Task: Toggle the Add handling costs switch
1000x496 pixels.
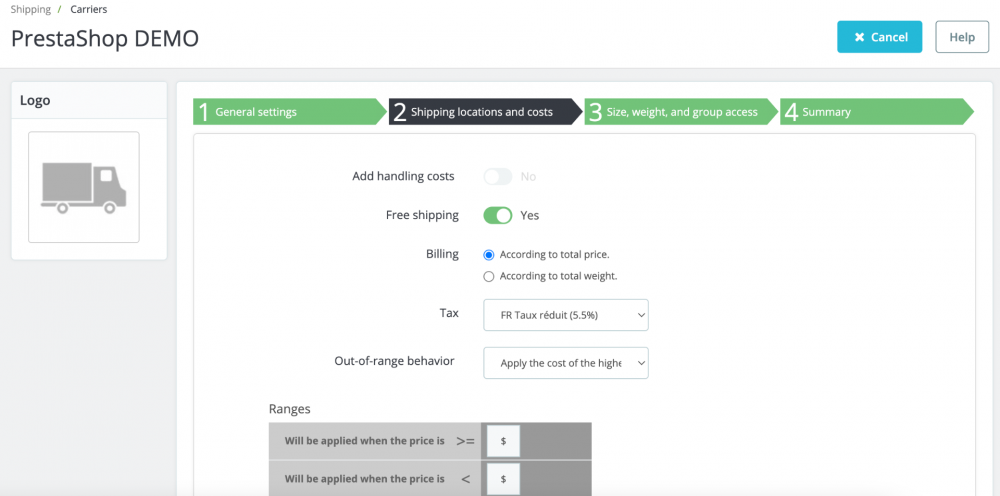Action: click(x=498, y=177)
